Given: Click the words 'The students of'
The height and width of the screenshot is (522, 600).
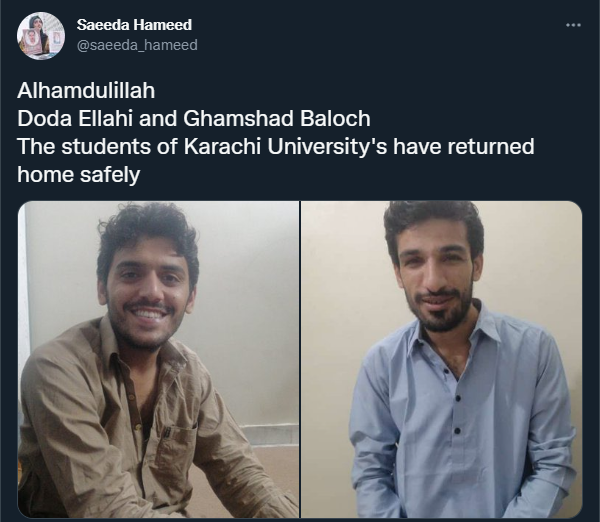Looking at the screenshot, I should point(97,147).
